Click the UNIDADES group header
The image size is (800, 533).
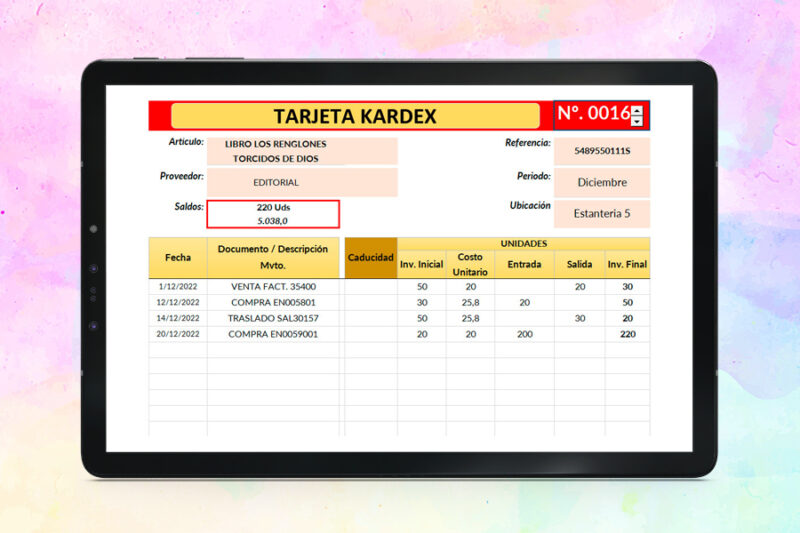523,243
